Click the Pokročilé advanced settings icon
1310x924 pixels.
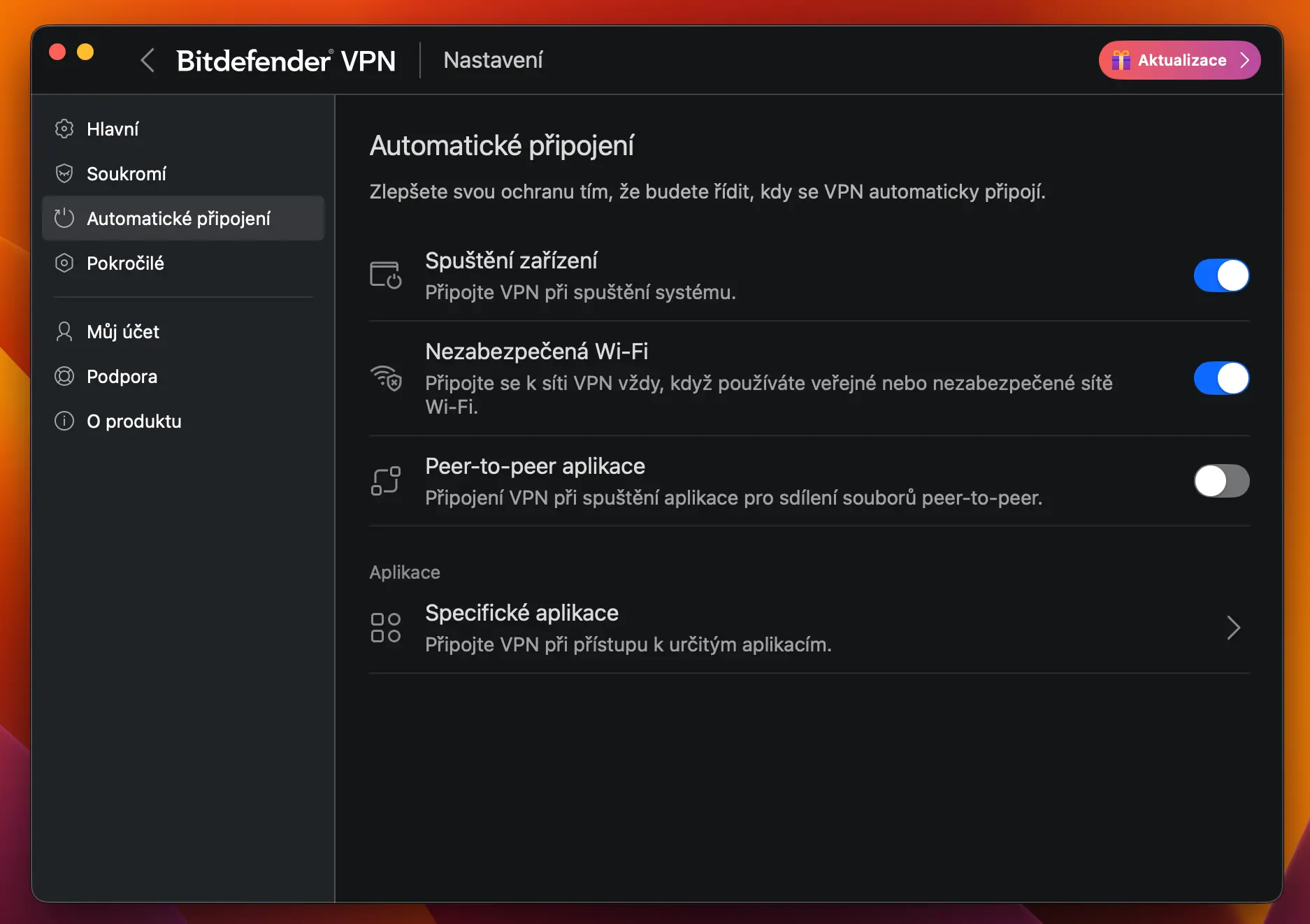(64, 264)
